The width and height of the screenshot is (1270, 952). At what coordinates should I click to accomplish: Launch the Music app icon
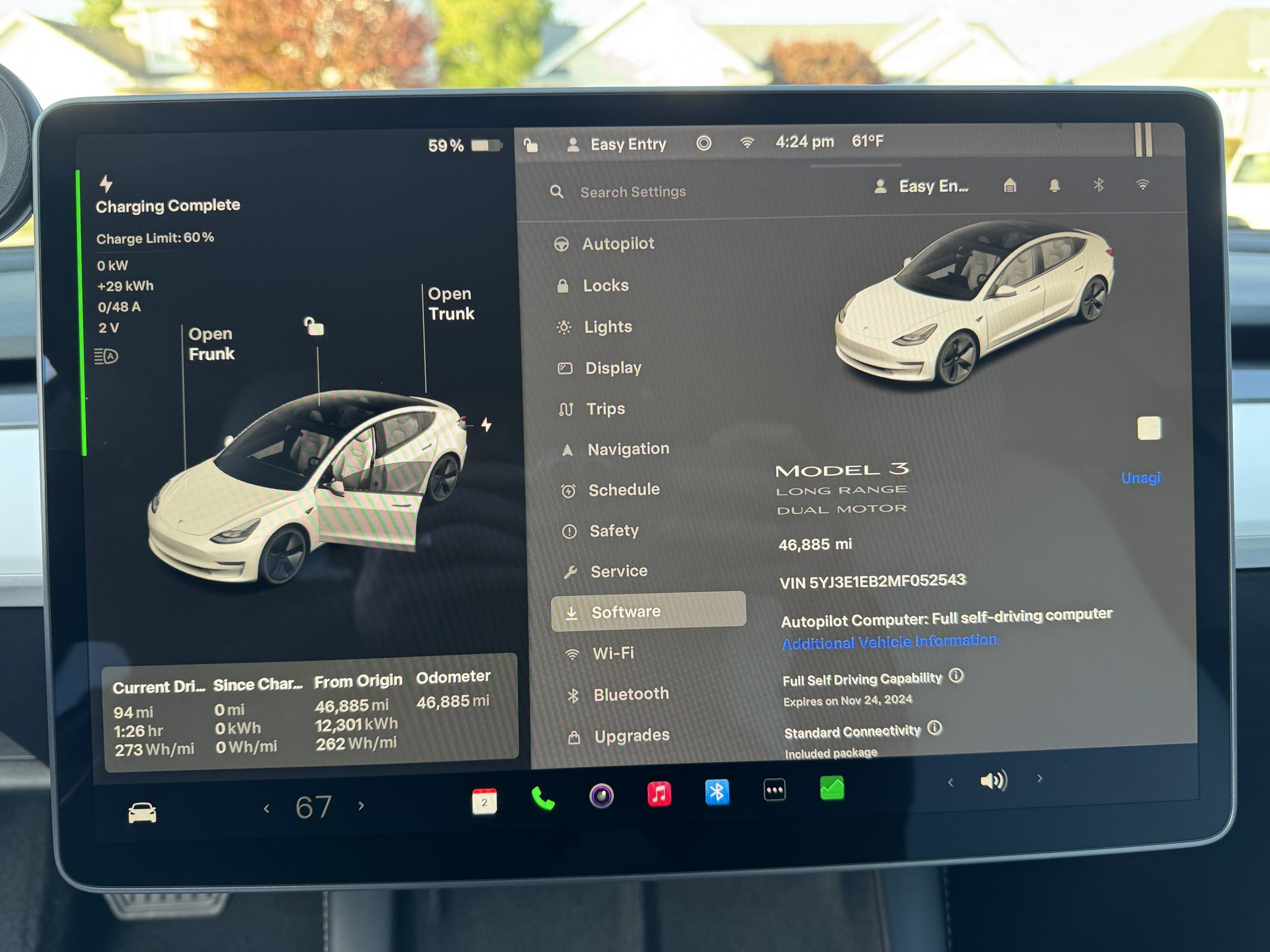pyautogui.click(x=659, y=794)
